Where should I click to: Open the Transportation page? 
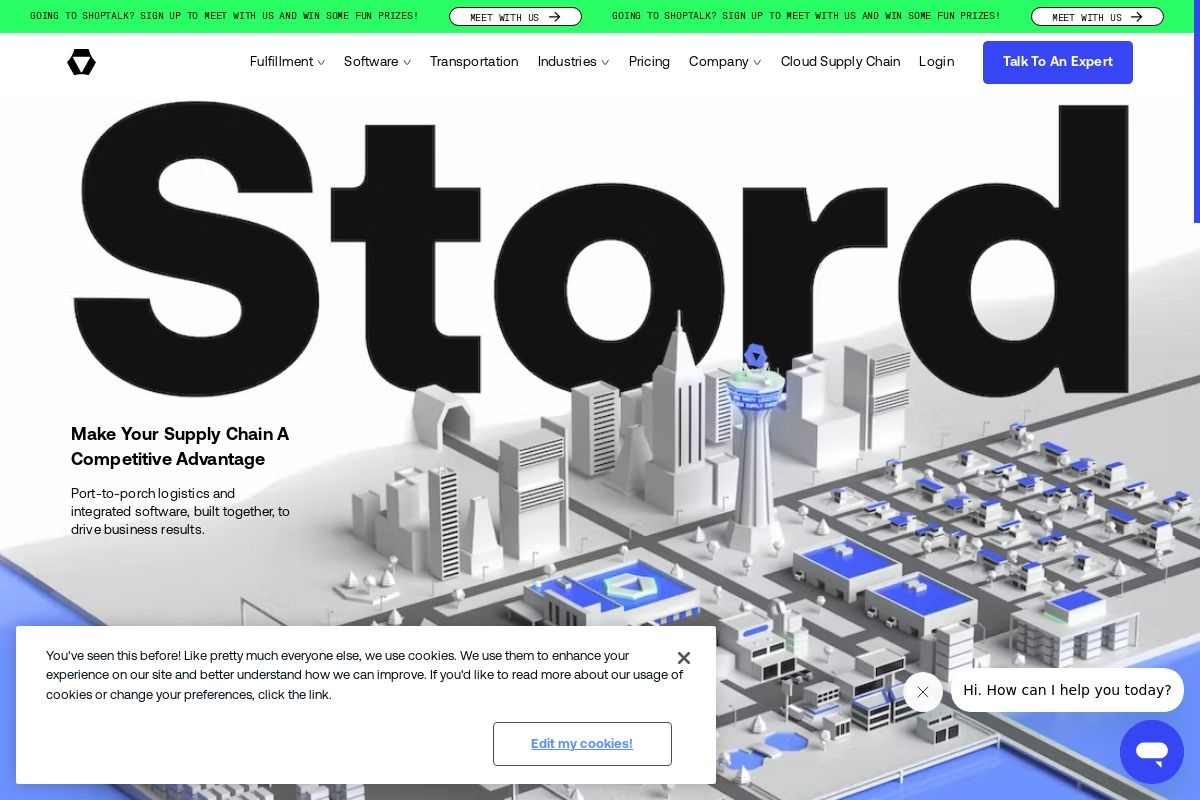coord(474,62)
